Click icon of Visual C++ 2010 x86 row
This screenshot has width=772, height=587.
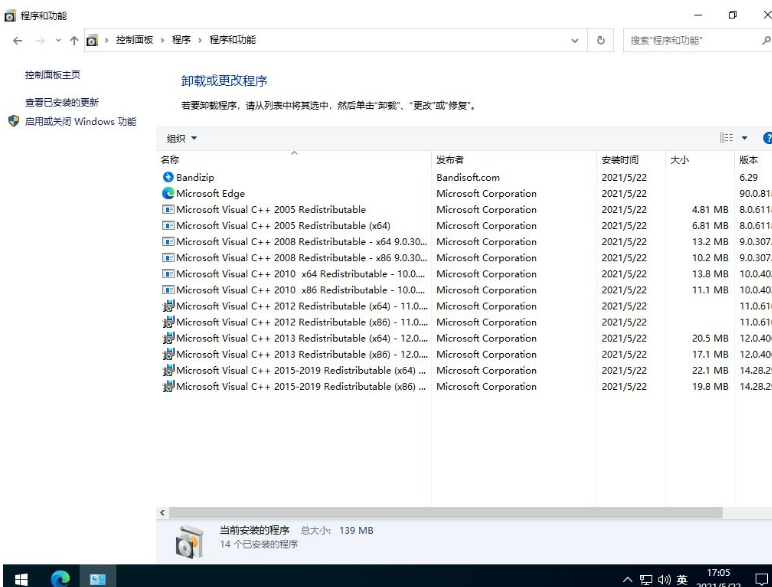[168, 290]
